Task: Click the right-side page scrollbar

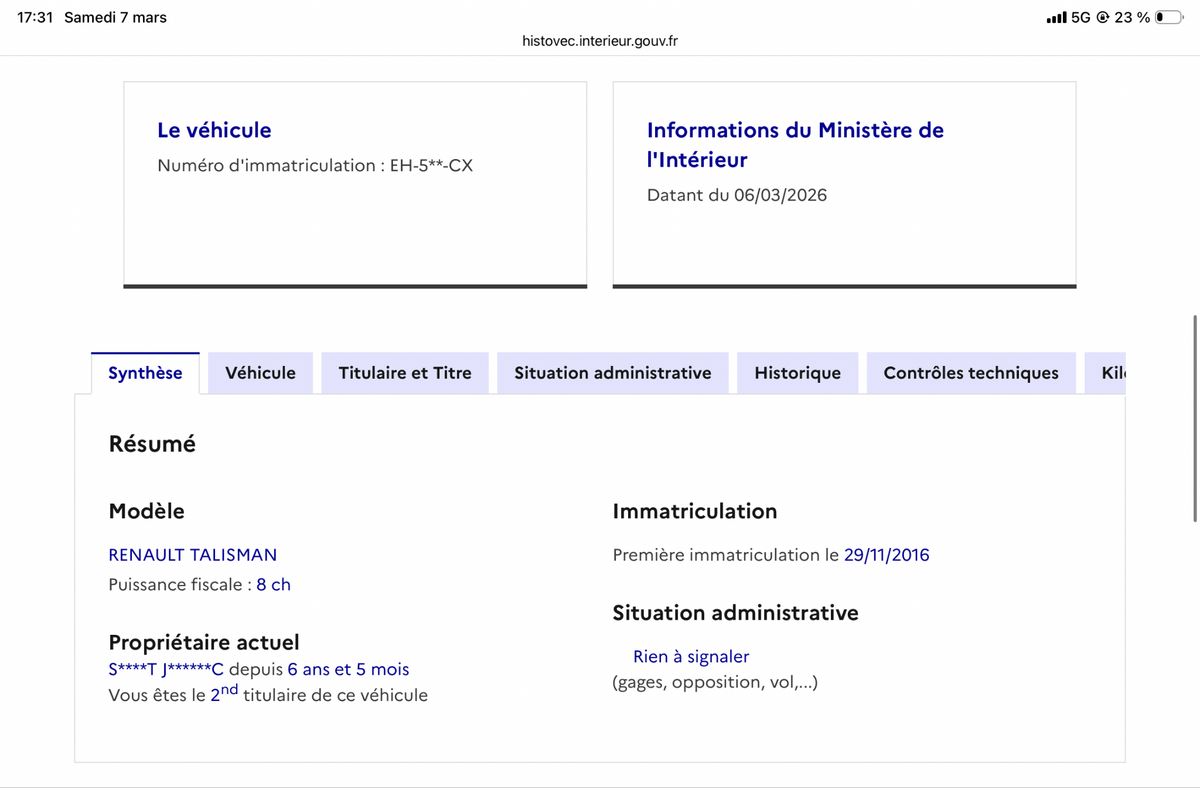Action: [1193, 420]
